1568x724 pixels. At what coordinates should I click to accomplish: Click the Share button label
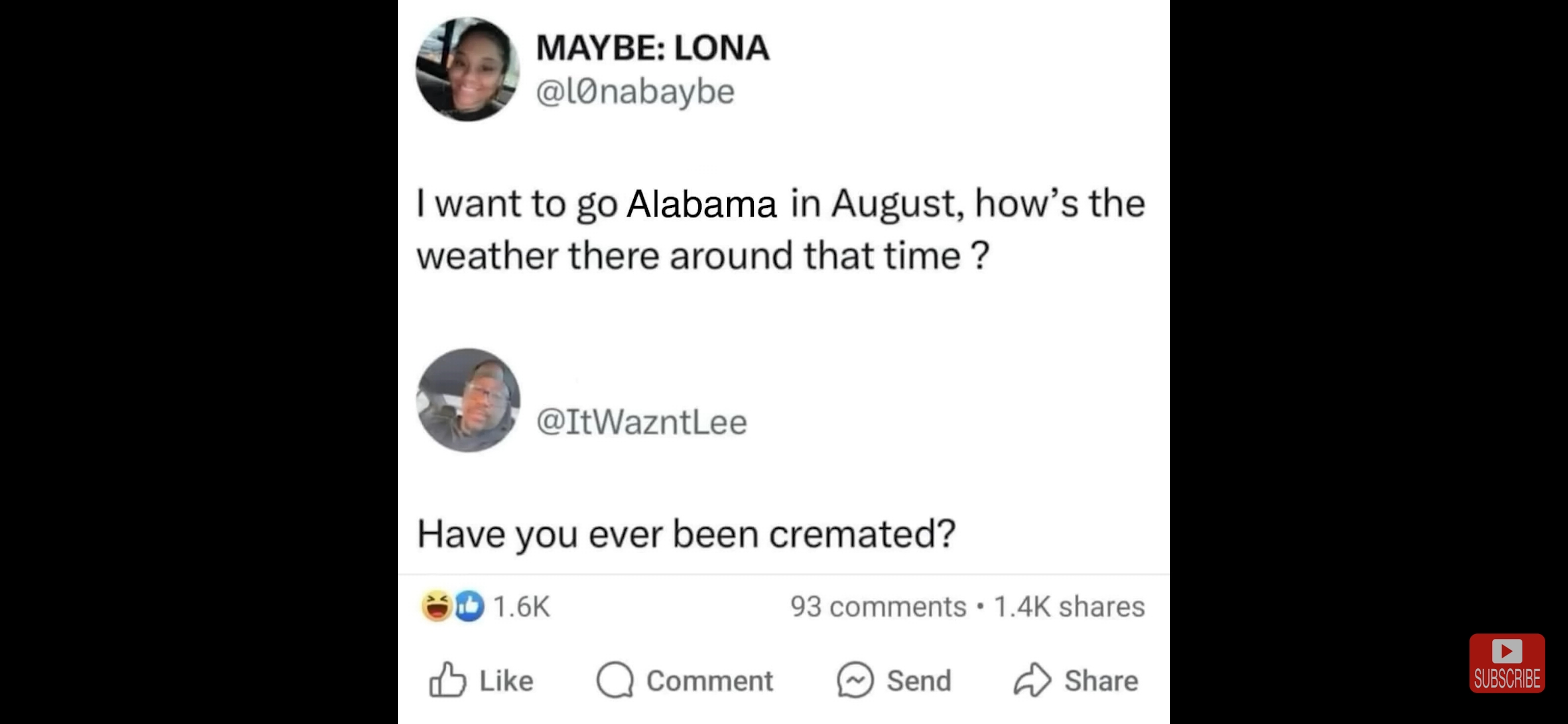(1101, 681)
